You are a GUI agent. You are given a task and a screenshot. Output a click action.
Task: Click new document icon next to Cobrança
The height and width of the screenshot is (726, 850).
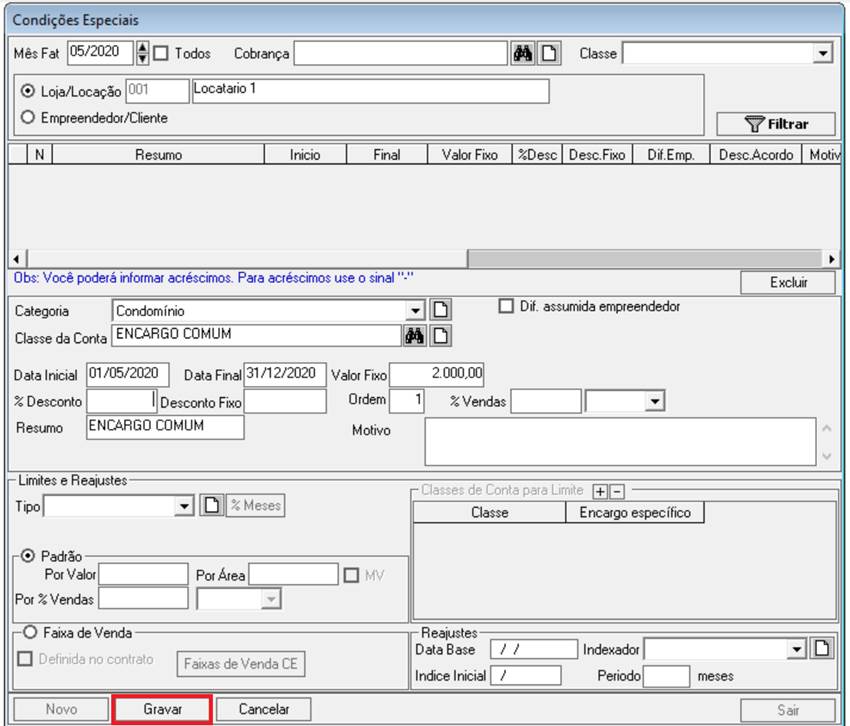point(549,54)
